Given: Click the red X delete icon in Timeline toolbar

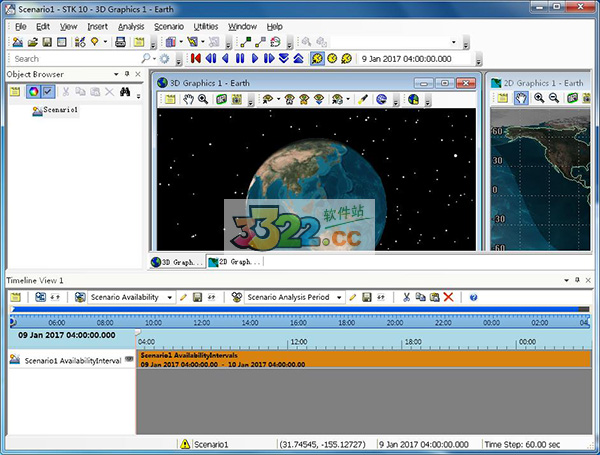Looking at the screenshot, I should click(x=449, y=297).
